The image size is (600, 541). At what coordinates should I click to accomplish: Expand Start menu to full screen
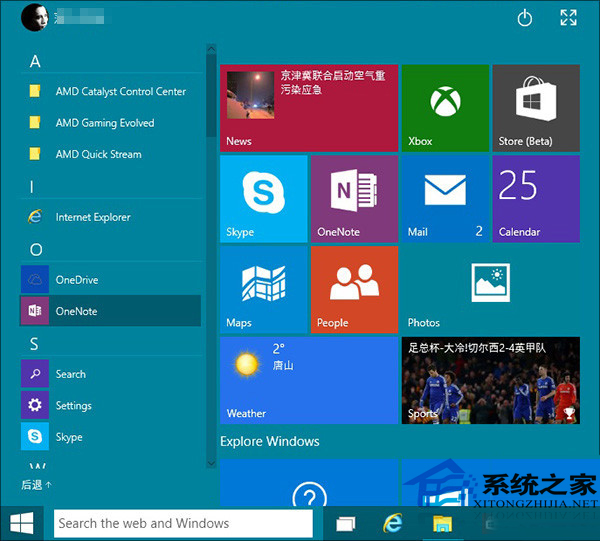[x=568, y=17]
